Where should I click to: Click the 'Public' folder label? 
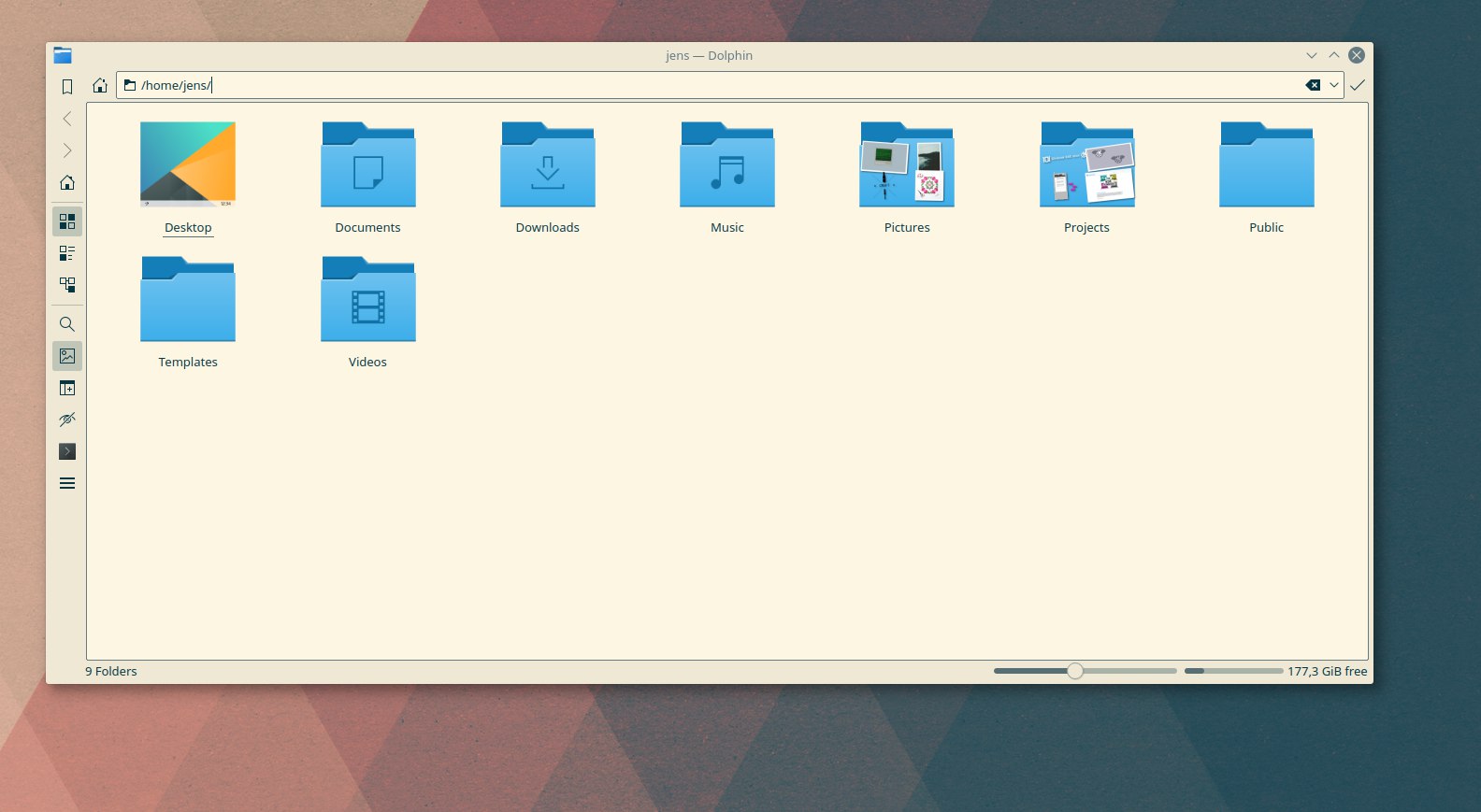[1267, 227]
